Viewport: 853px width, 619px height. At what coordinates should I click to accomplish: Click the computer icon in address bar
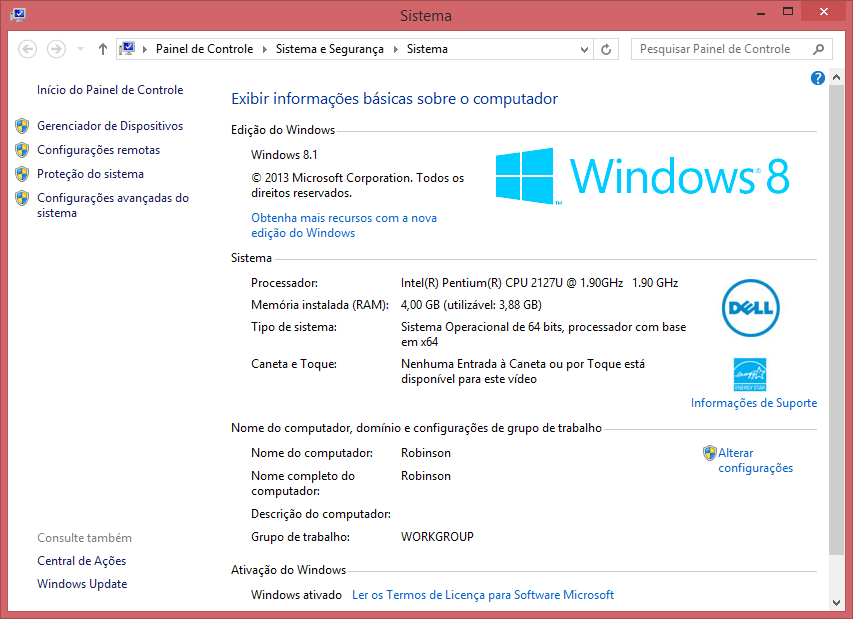coord(127,49)
